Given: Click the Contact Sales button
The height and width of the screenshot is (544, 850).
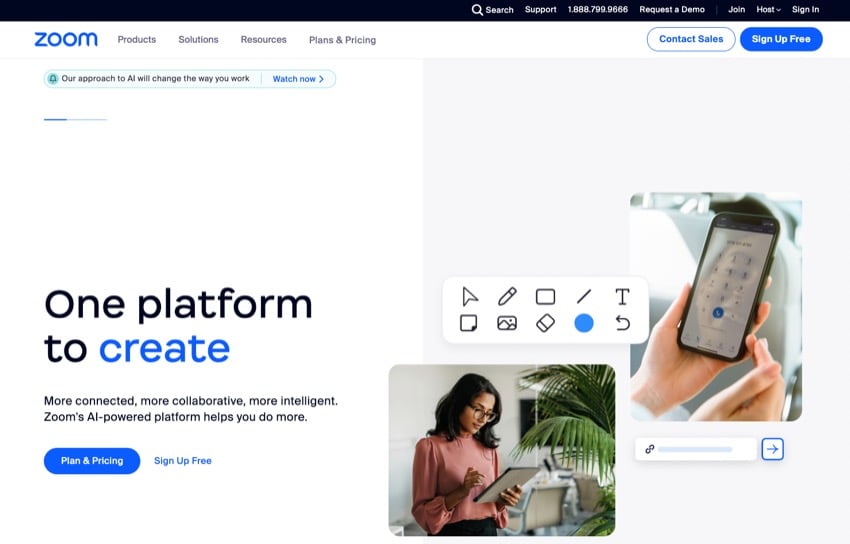Looking at the screenshot, I should pos(691,39).
